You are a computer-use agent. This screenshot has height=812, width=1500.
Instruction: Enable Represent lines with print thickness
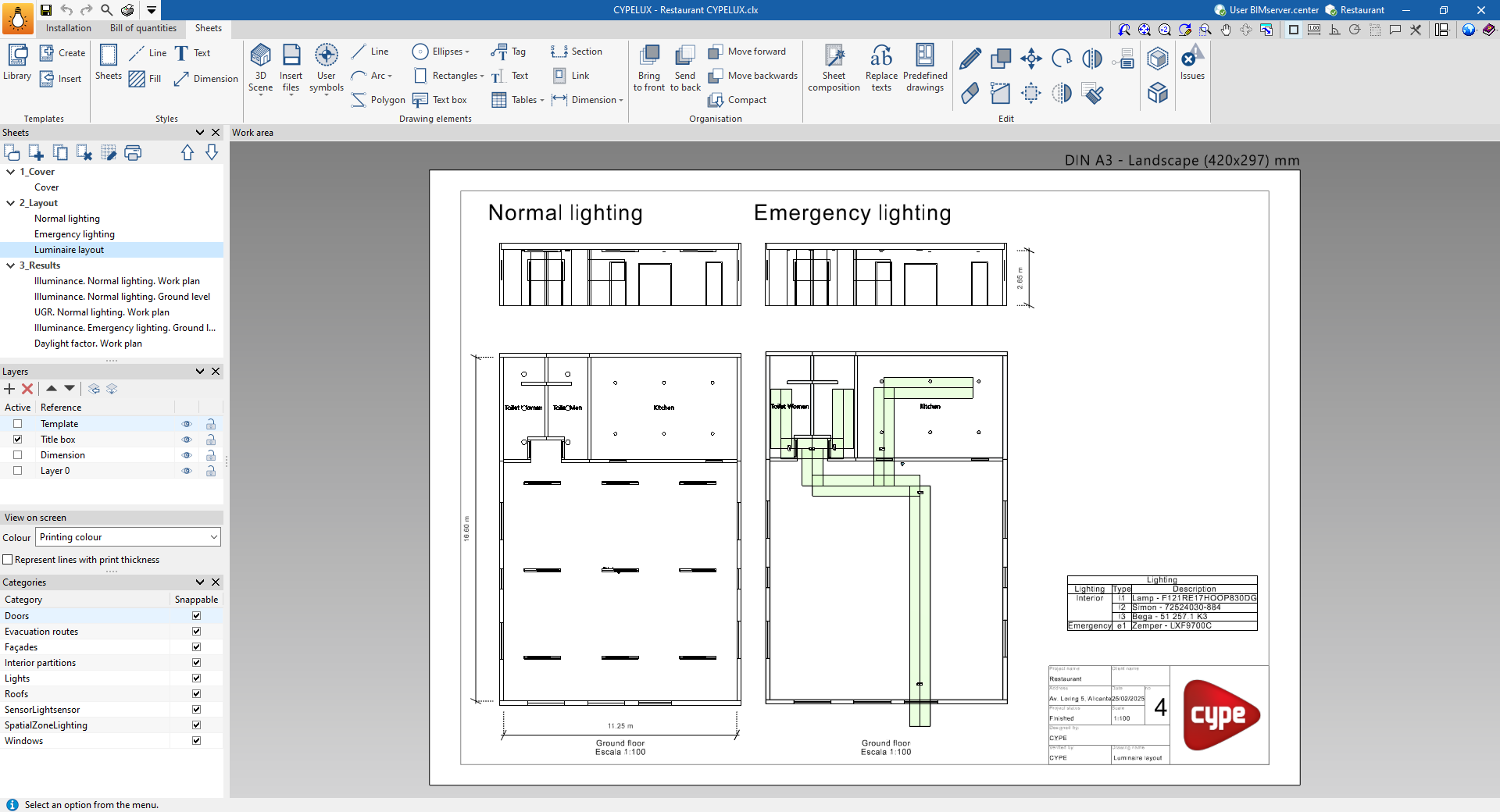[8, 560]
